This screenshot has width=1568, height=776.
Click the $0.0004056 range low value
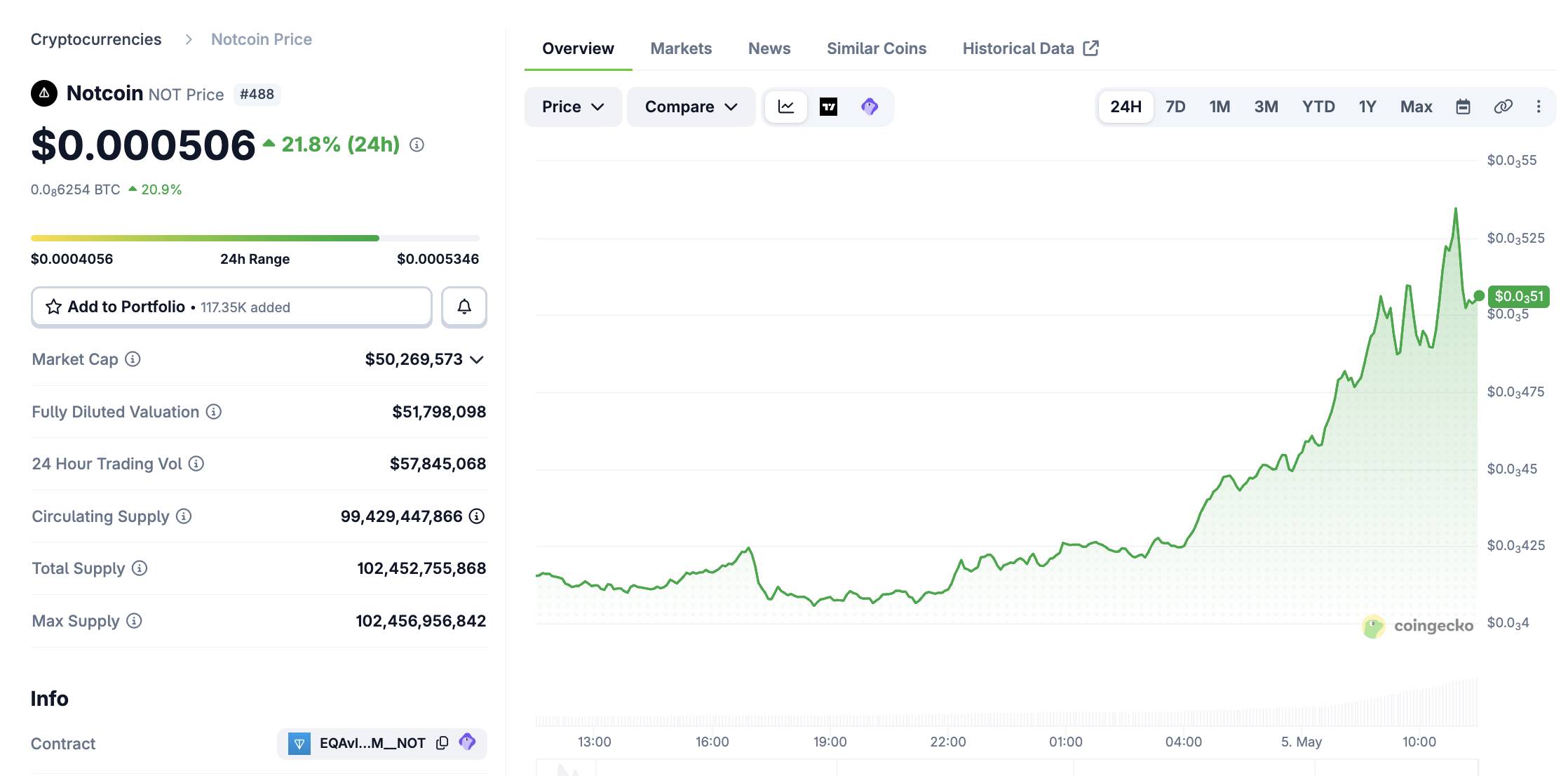click(72, 259)
